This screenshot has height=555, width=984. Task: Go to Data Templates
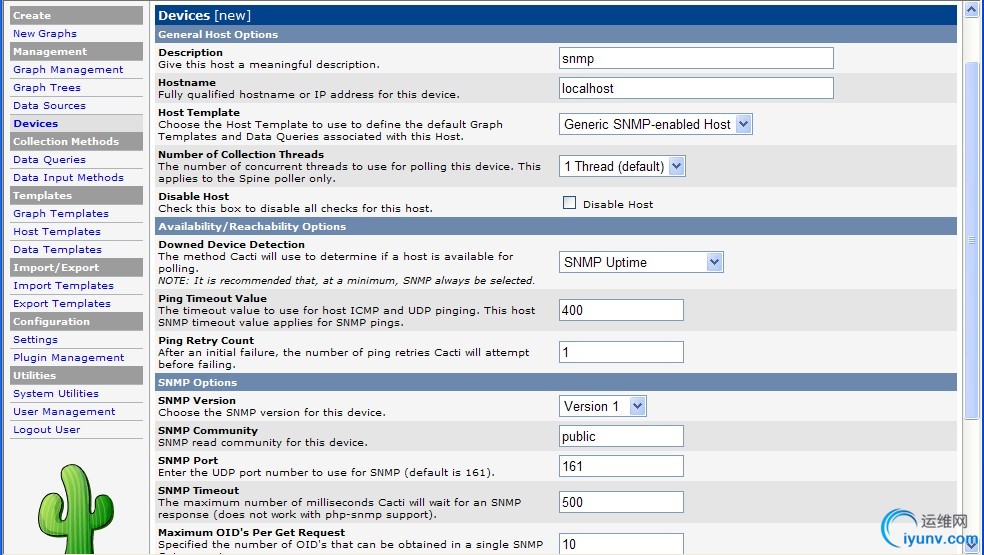click(x=57, y=249)
